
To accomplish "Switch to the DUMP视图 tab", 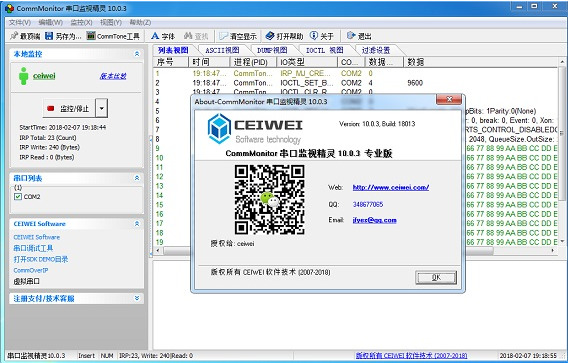I will (x=272, y=50).
